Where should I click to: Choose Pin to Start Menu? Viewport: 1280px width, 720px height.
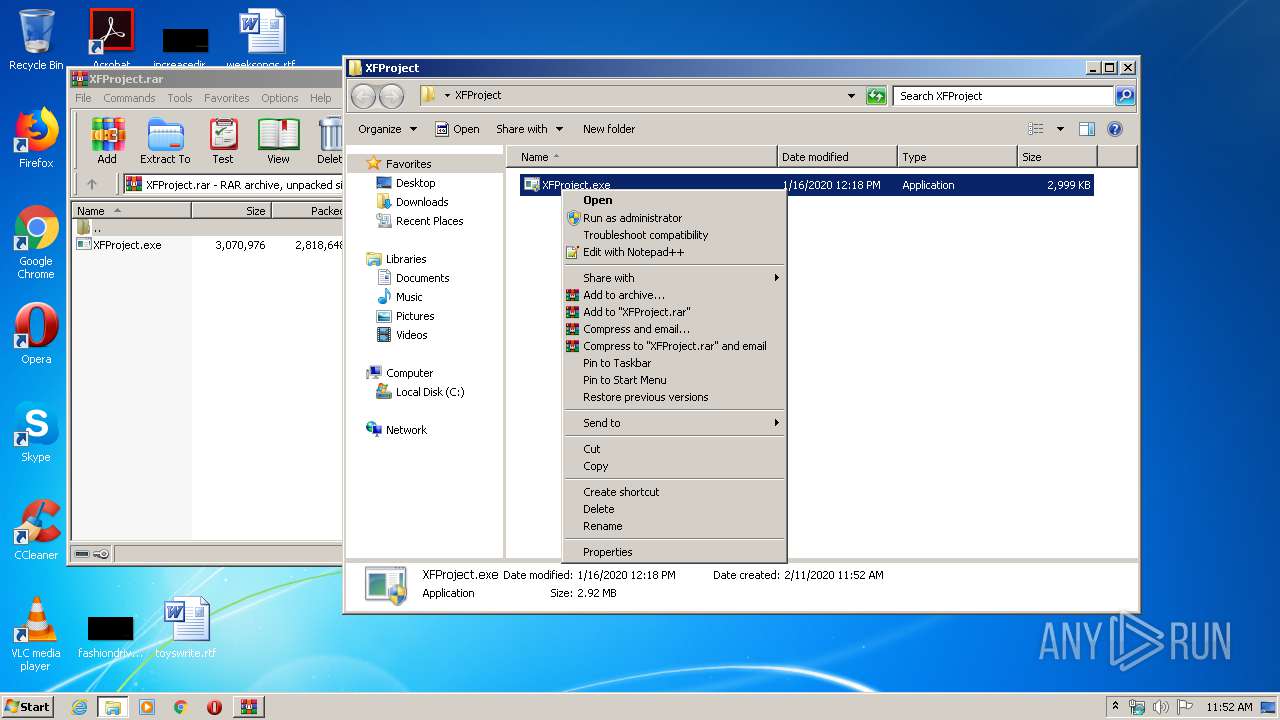pos(674,380)
